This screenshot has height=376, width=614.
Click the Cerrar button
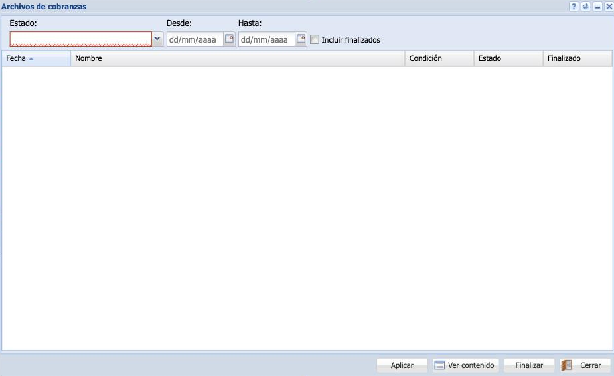click(x=585, y=365)
